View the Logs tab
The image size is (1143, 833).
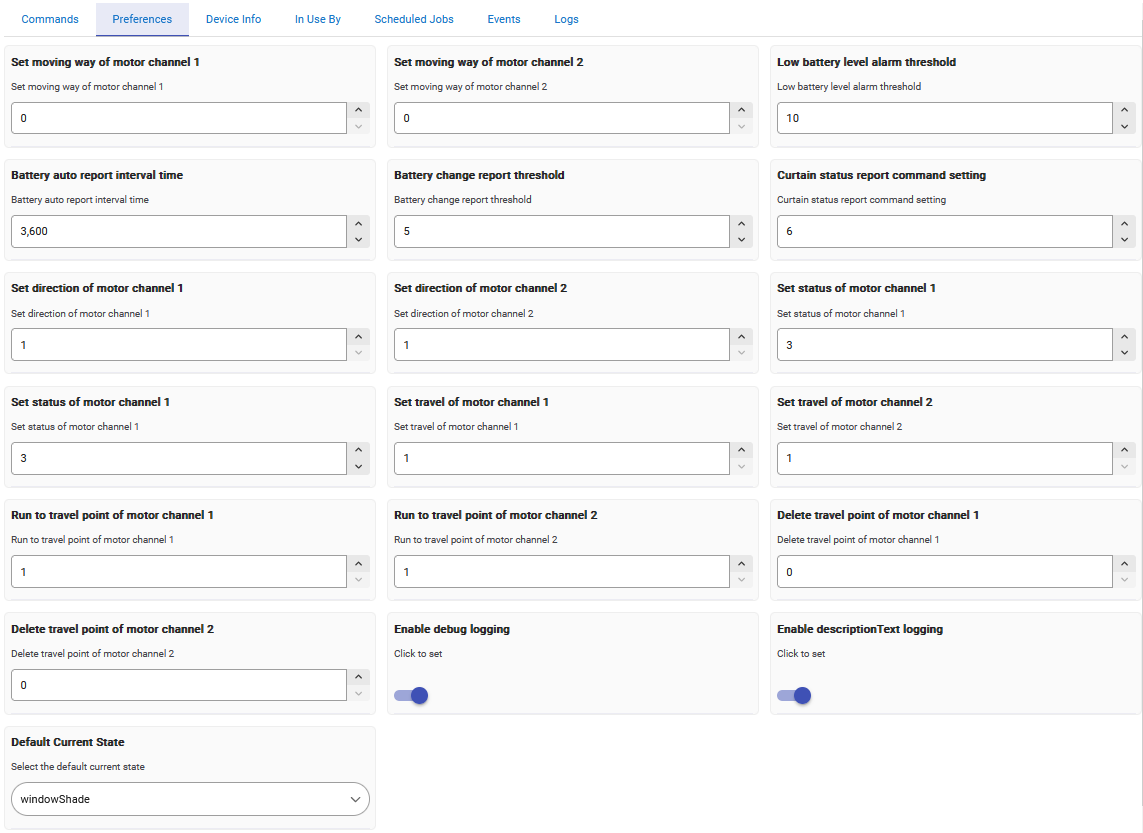pos(566,19)
